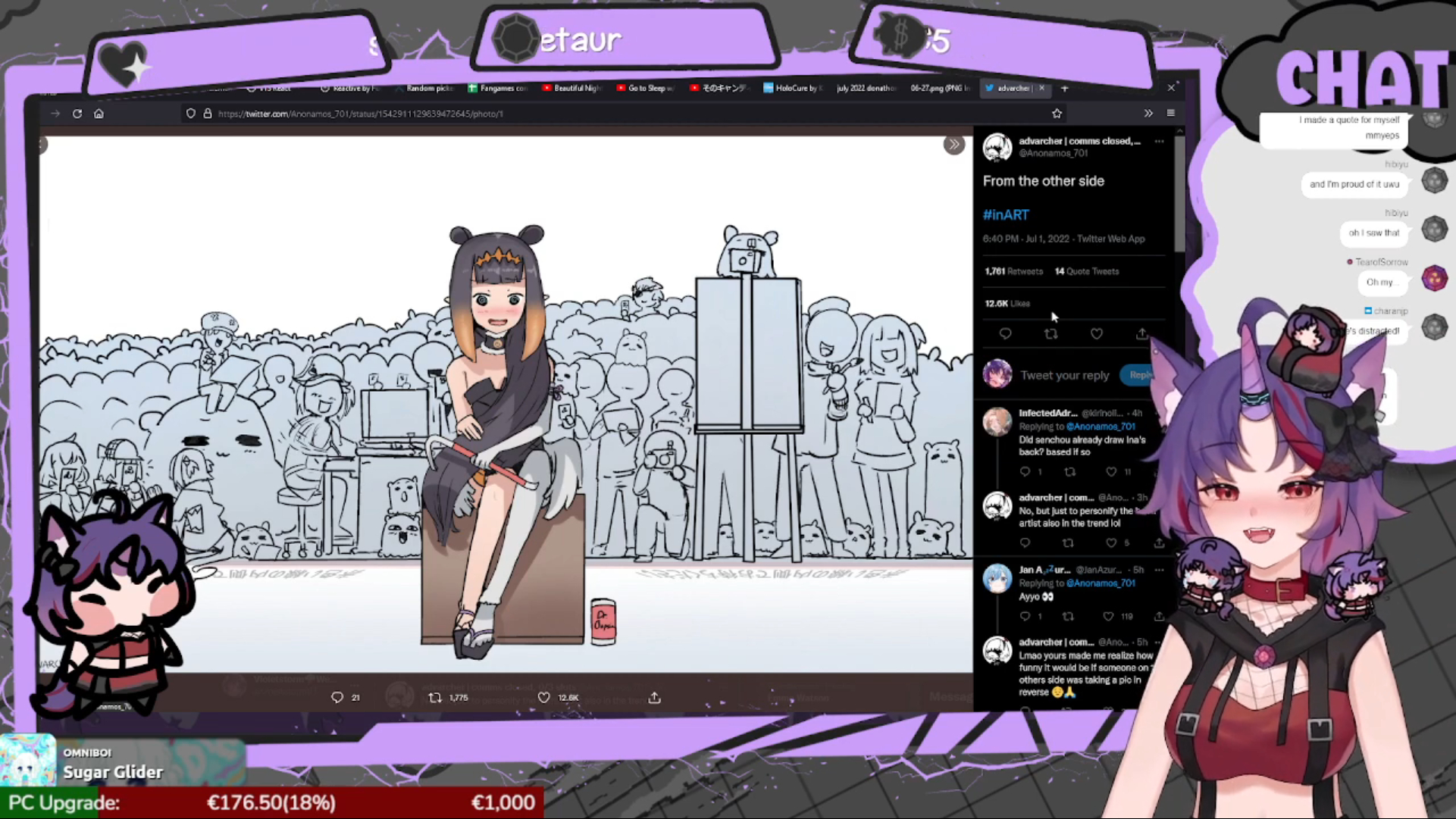Retweet the main tweet from the sidebar

1051,334
